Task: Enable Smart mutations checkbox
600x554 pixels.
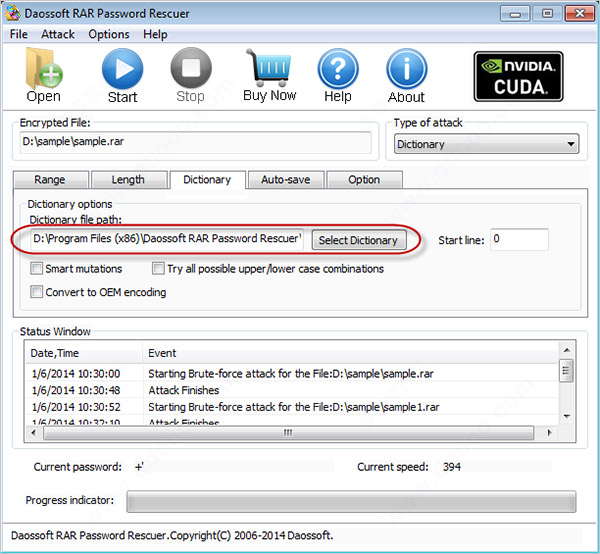Action: coord(36,268)
